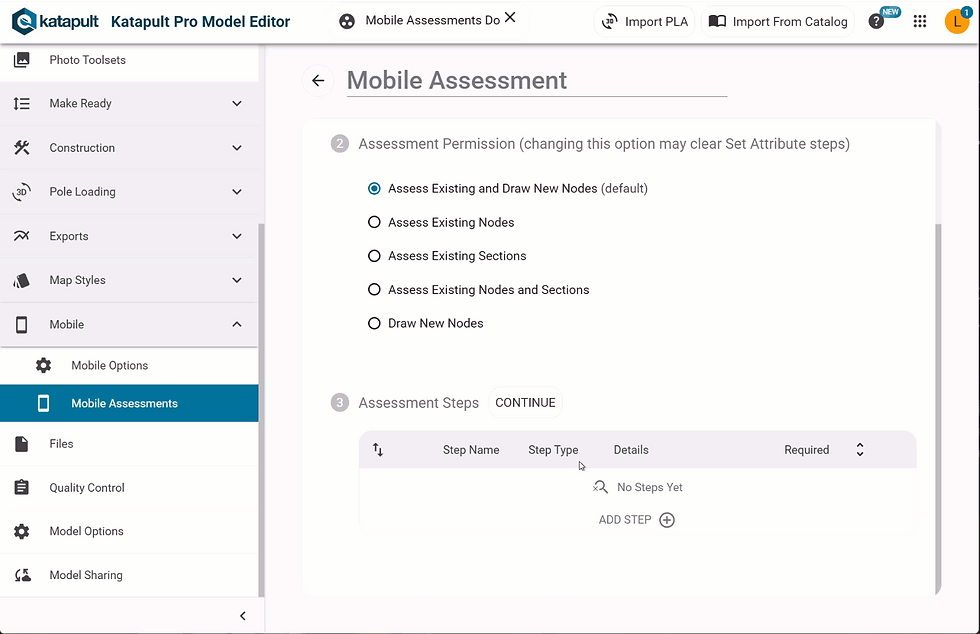Click the Step Name column header
Viewport: 980px width, 634px height.
471,450
